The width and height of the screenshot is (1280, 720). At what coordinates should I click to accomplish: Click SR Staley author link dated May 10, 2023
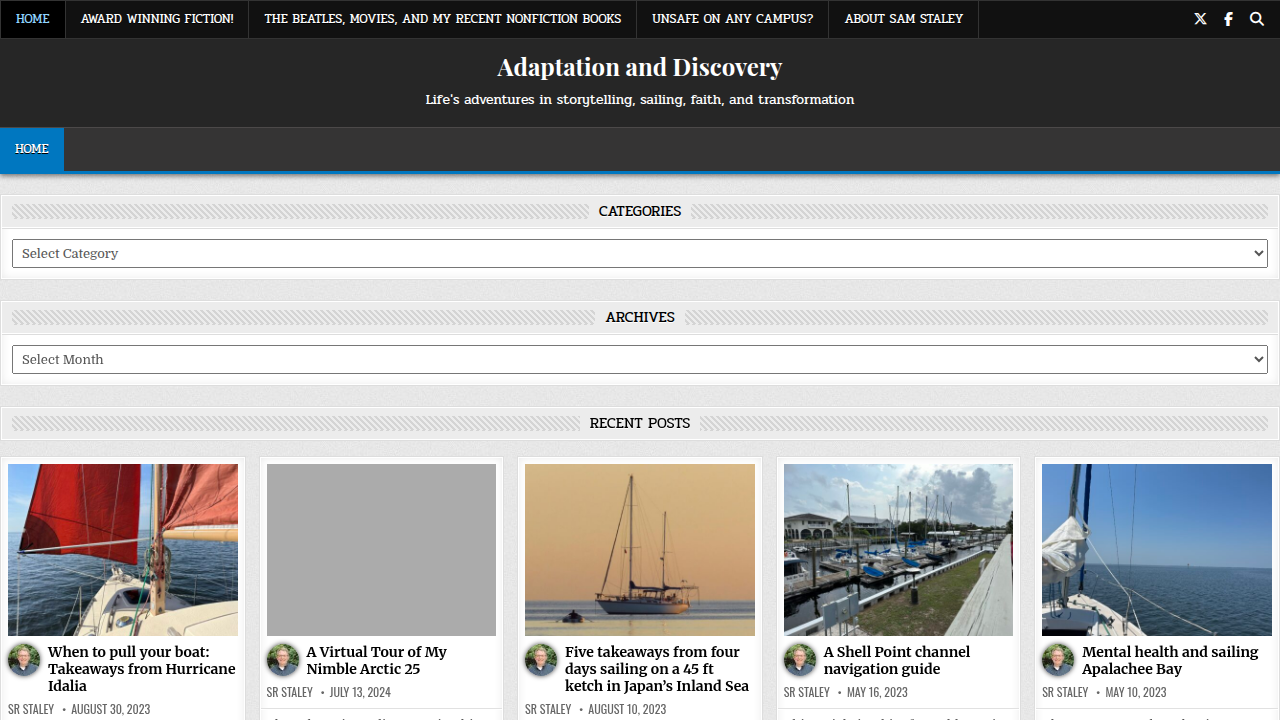point(1065,692)
